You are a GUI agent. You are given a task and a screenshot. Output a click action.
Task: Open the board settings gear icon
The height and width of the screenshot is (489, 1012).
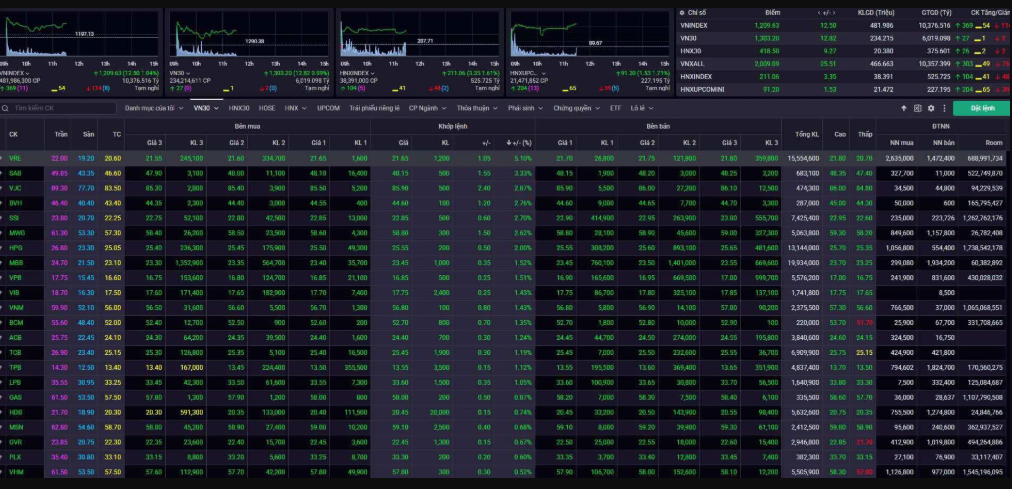coord(931,108)
